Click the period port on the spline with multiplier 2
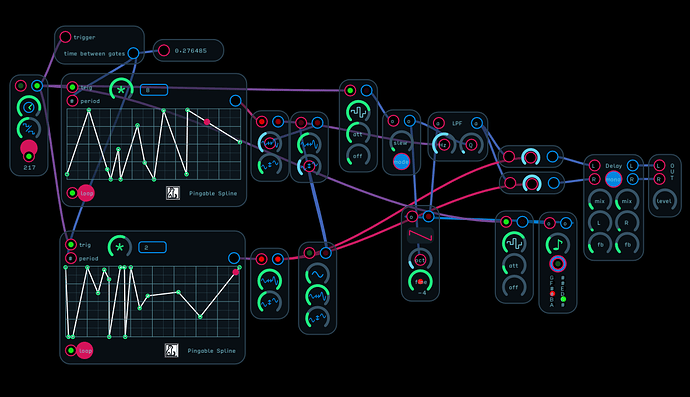 coord(70,258)
